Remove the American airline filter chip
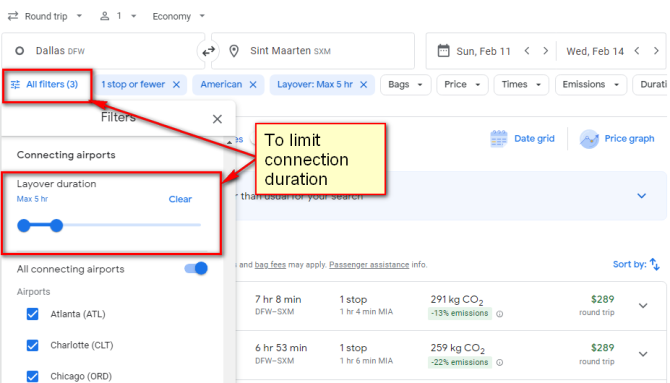The width and height of the screenshot is (670, 383). coord(253,85)
